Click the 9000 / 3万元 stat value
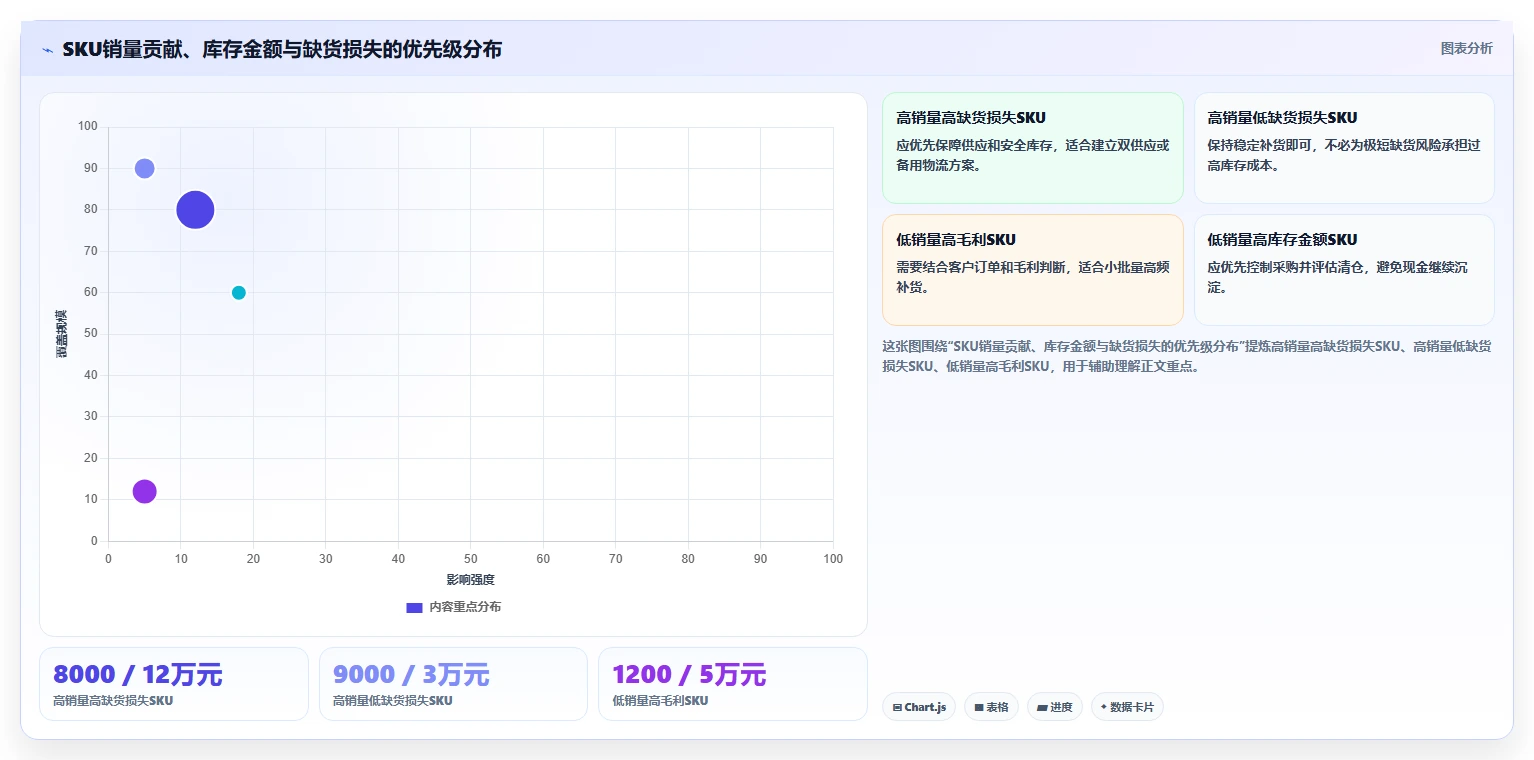The image size is (1534, 760). click(410, 675)
